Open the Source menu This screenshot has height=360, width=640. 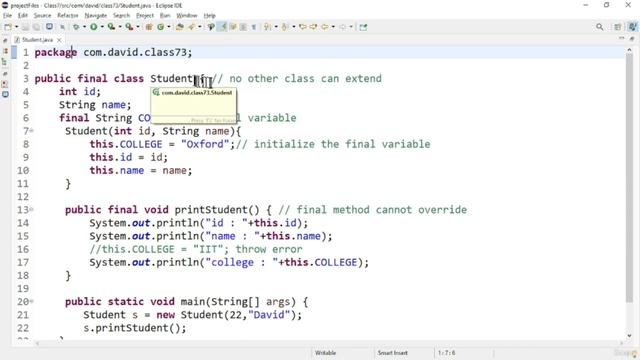(42, 16)
